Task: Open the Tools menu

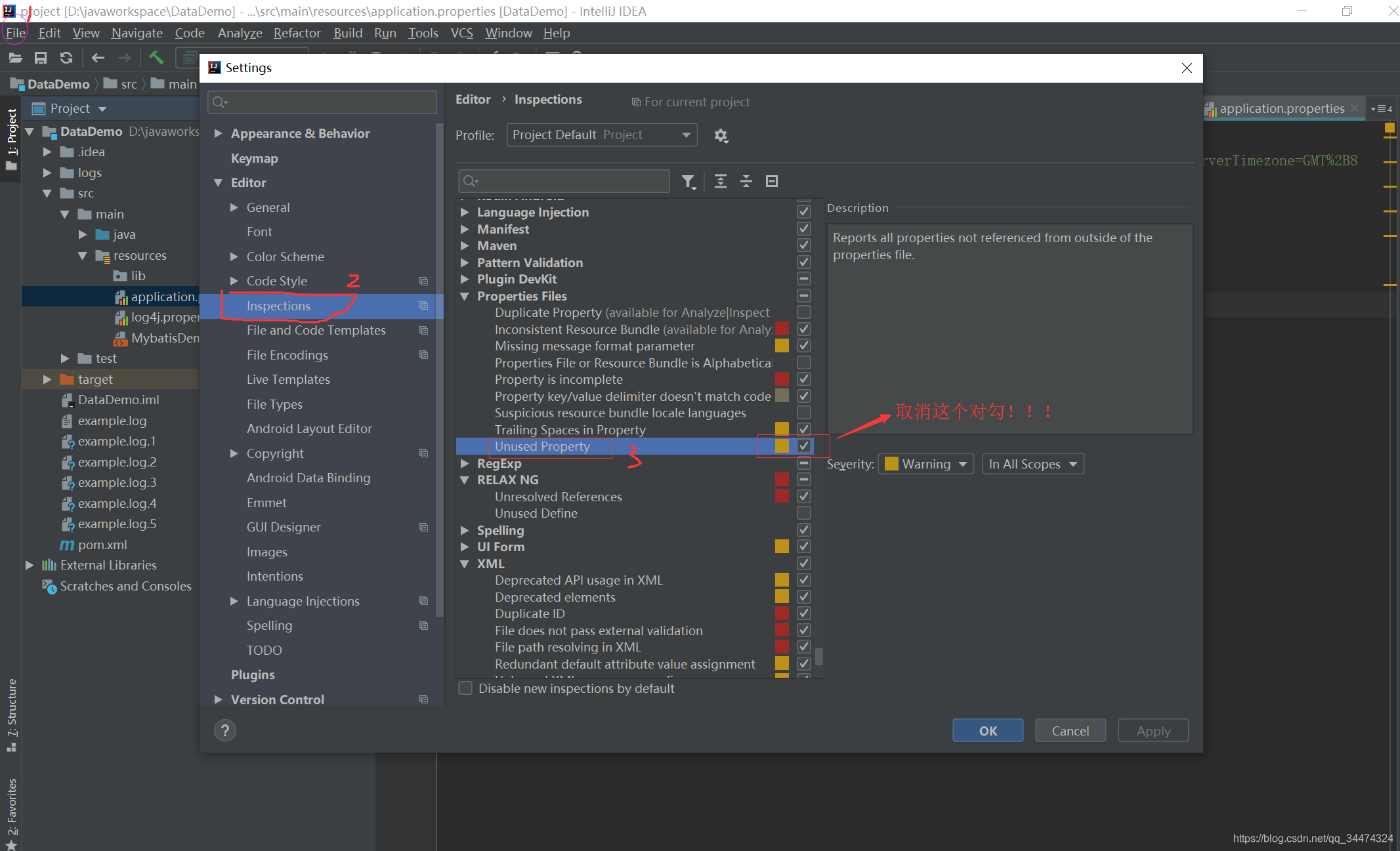Action: [423, 33]
